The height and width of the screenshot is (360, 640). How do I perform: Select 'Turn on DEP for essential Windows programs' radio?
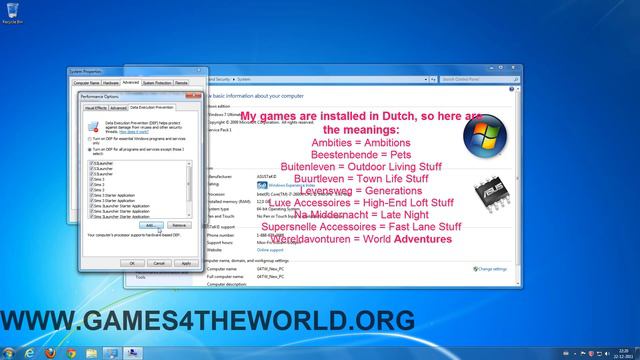point(90,139)
